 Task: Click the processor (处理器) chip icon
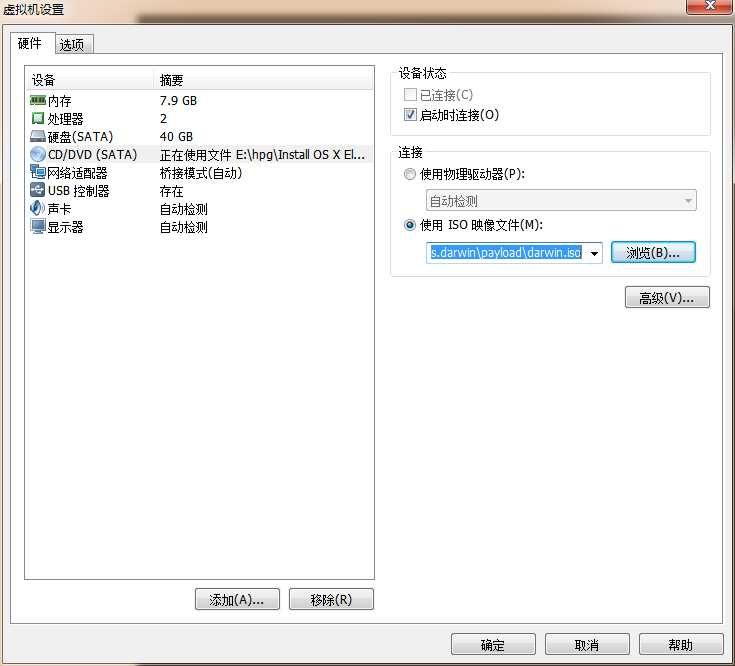point(38,118)
